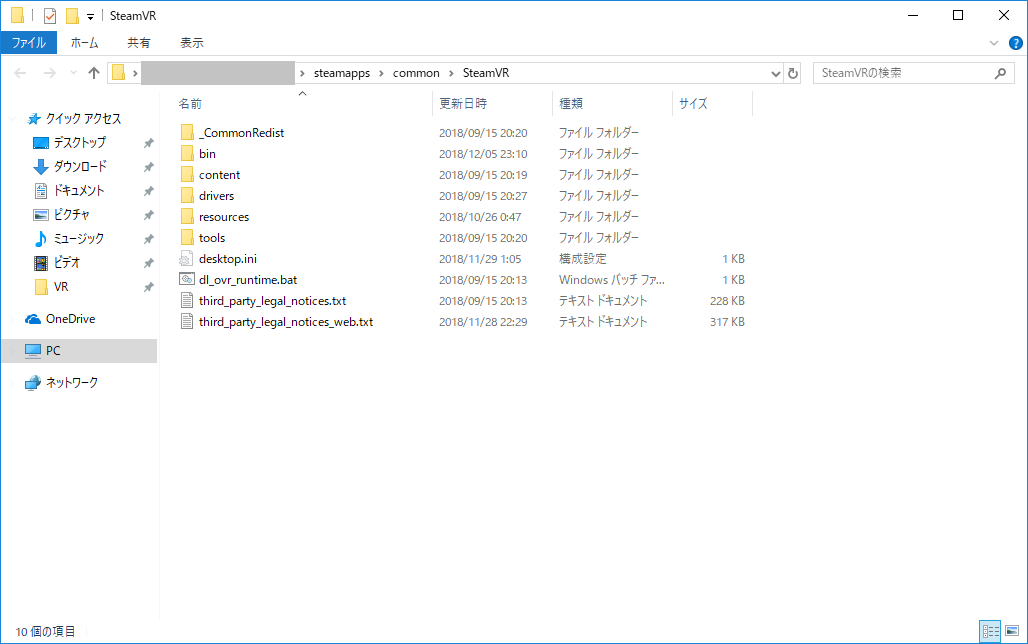This screenshot has height=644, width=1028.
Task: Click SteamVR in the address path
Action: click(x=486, y=73)
